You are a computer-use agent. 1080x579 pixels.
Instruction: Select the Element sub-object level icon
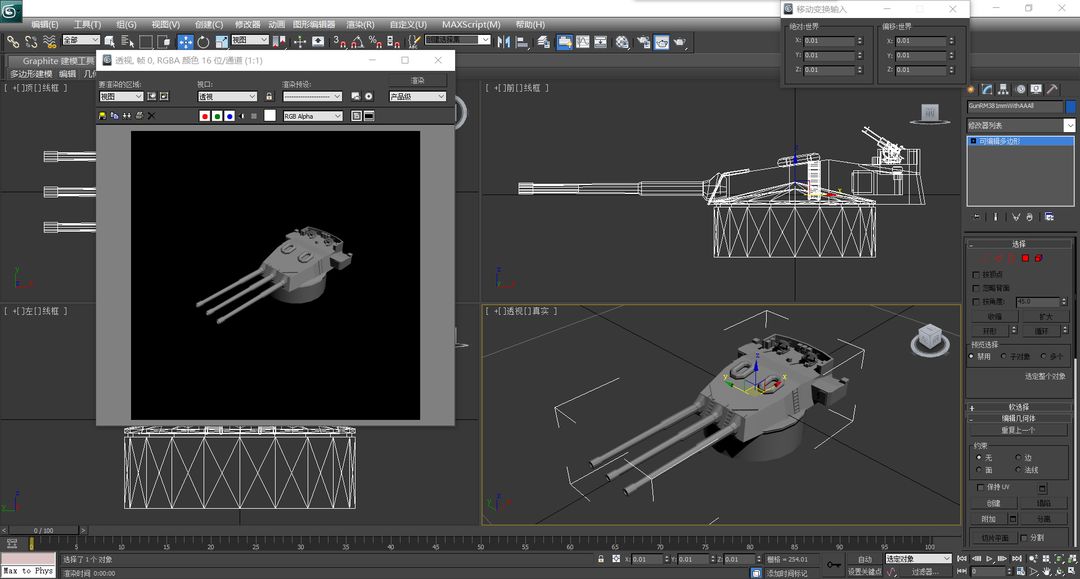click(x=1039, y=258)
